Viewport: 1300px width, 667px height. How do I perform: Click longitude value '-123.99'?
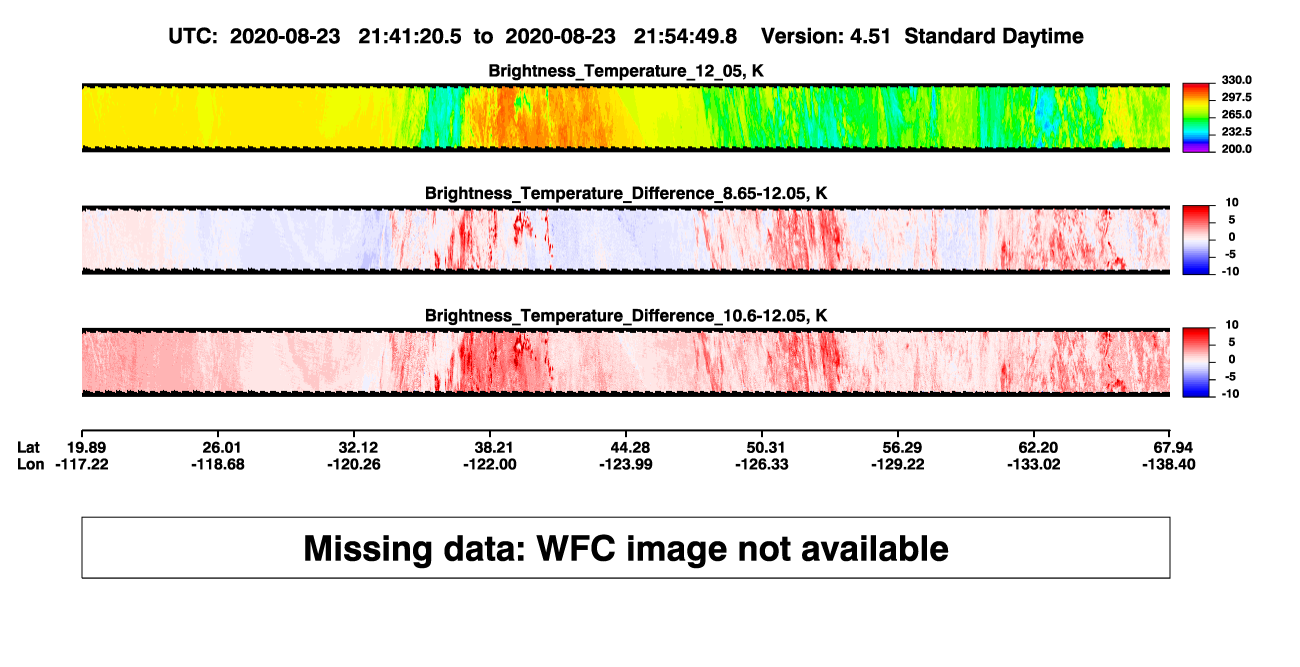[x=626, y=464]
